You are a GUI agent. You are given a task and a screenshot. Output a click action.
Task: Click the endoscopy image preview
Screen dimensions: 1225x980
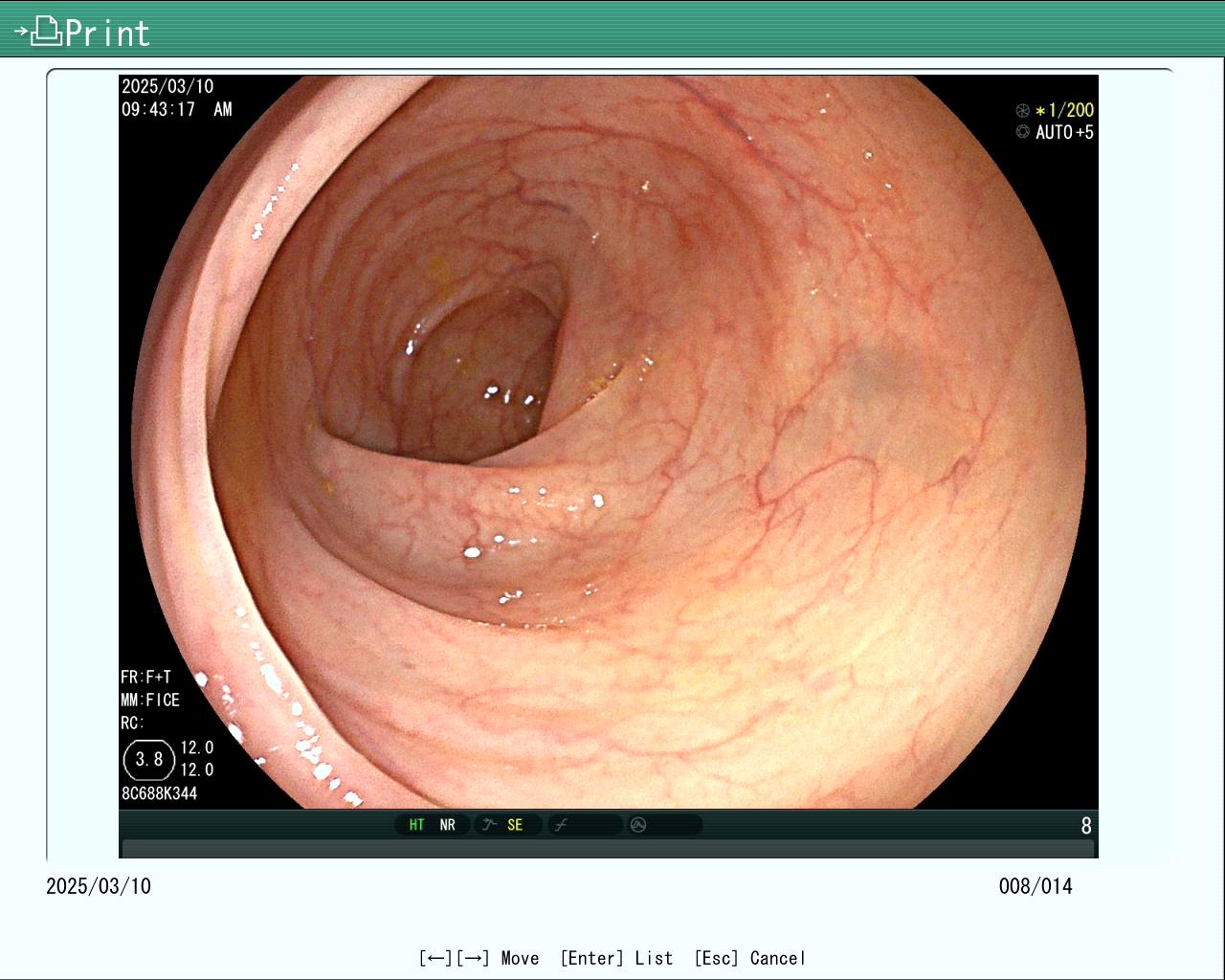pyautogui.click(x=609, y=442)
